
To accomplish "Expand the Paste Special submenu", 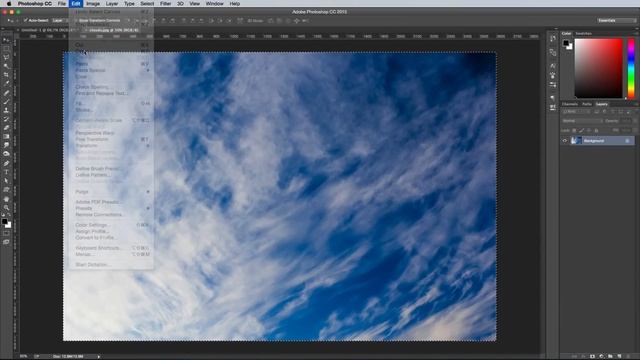I will 112,70.
